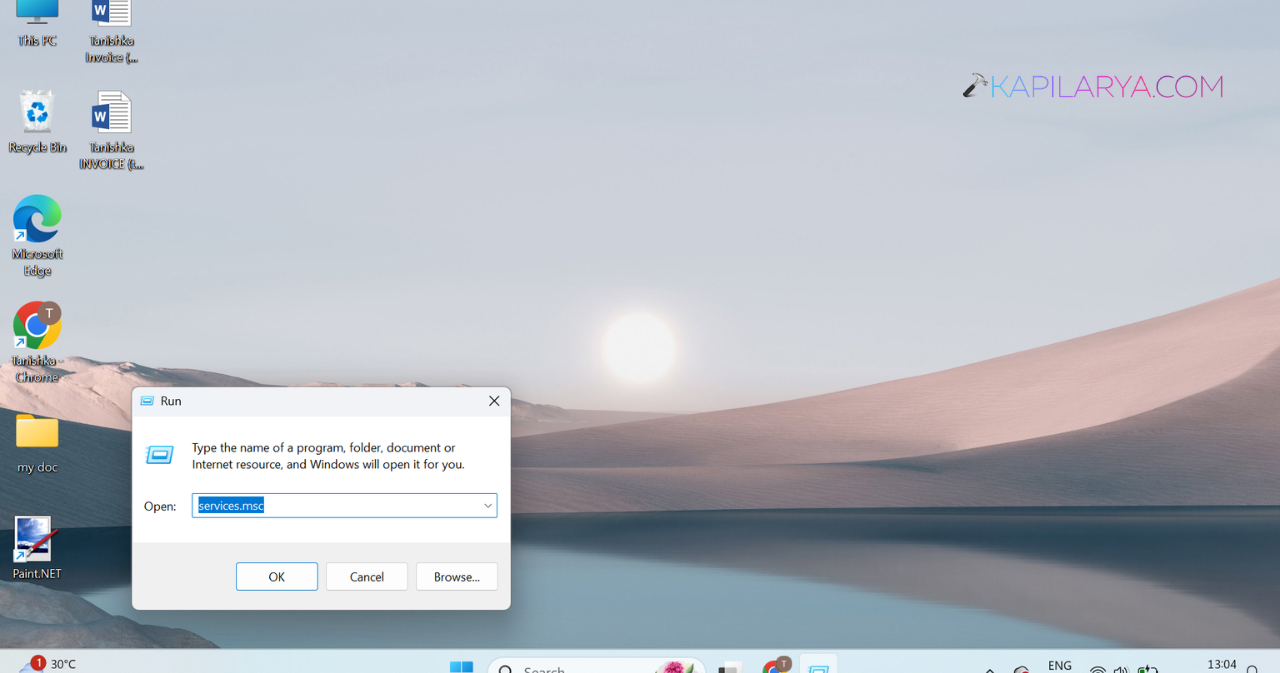
Task: Click the services.msc text field
Action: [344, 505]
